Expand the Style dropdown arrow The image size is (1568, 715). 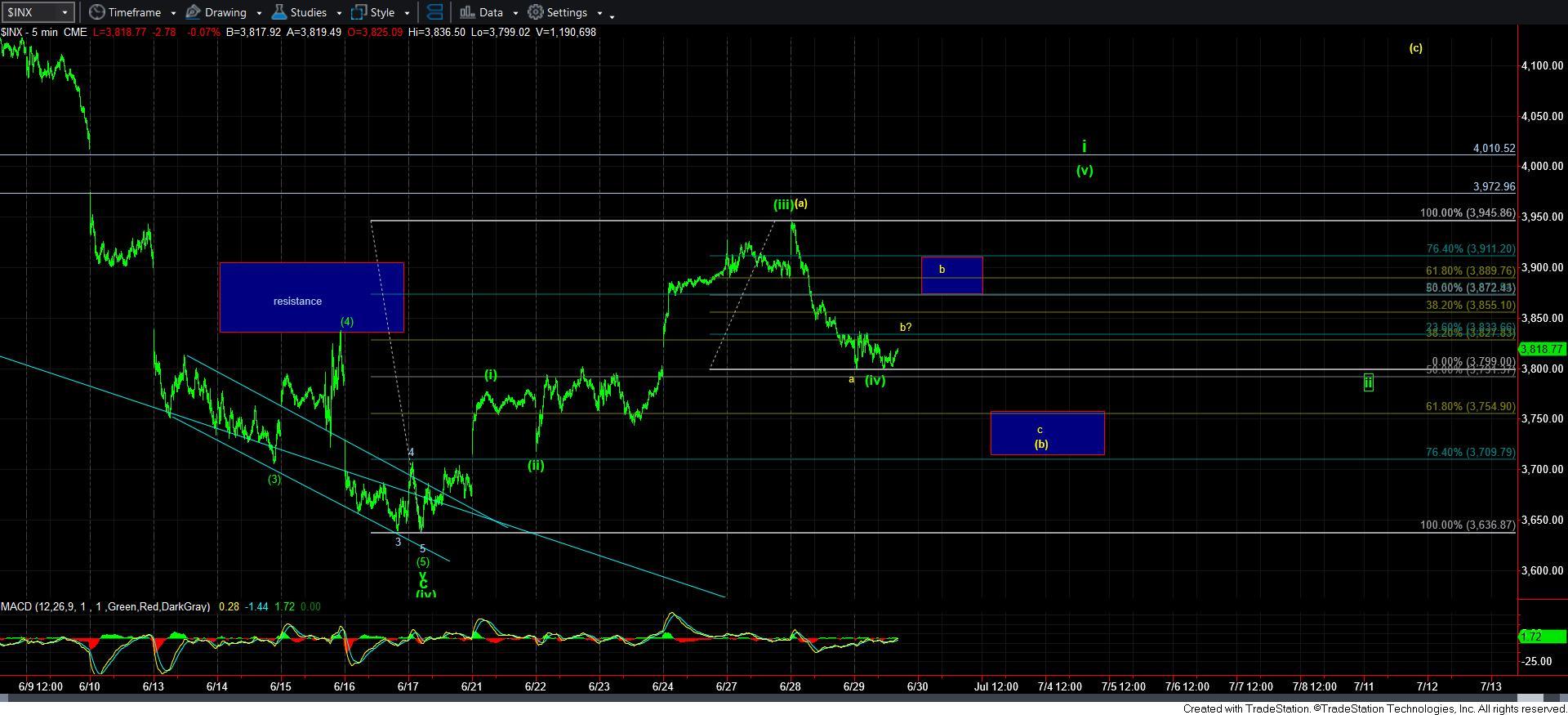coord(407,13)
